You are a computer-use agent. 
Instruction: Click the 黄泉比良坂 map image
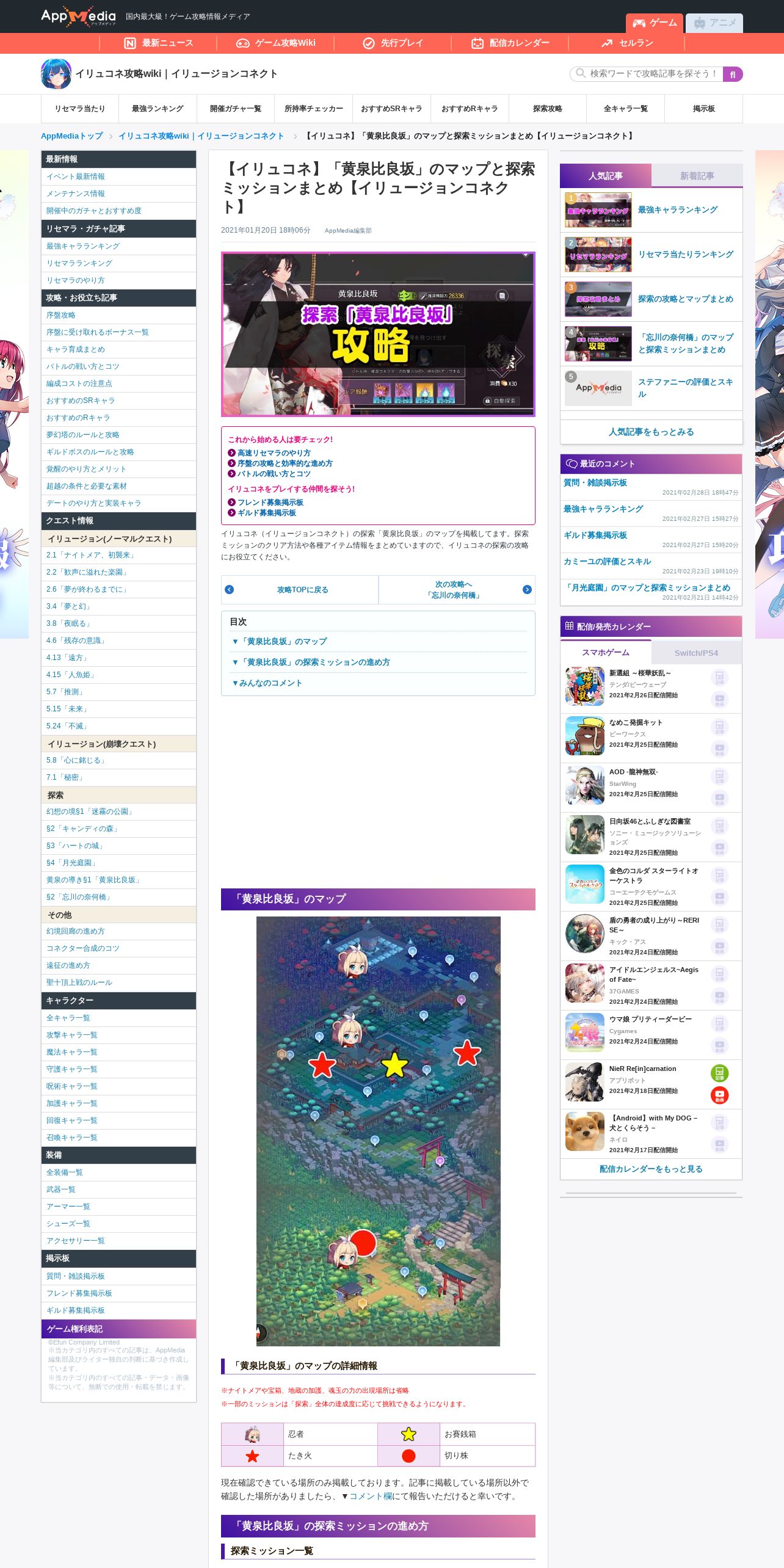tap(378, 1131)
